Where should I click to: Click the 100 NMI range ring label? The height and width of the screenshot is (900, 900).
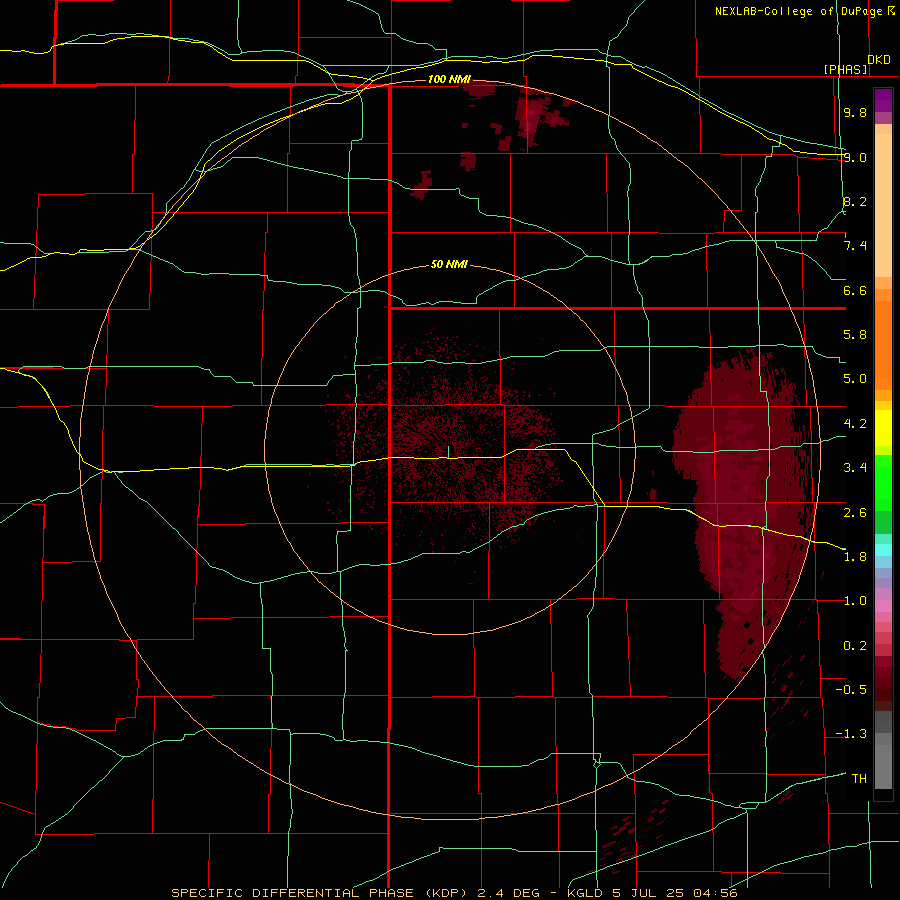[x=449, y=79]
